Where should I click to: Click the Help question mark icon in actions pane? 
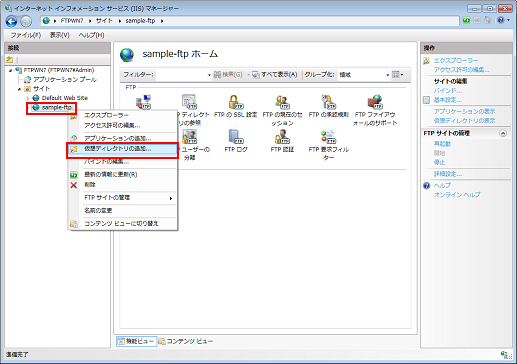tap(427, 185)
